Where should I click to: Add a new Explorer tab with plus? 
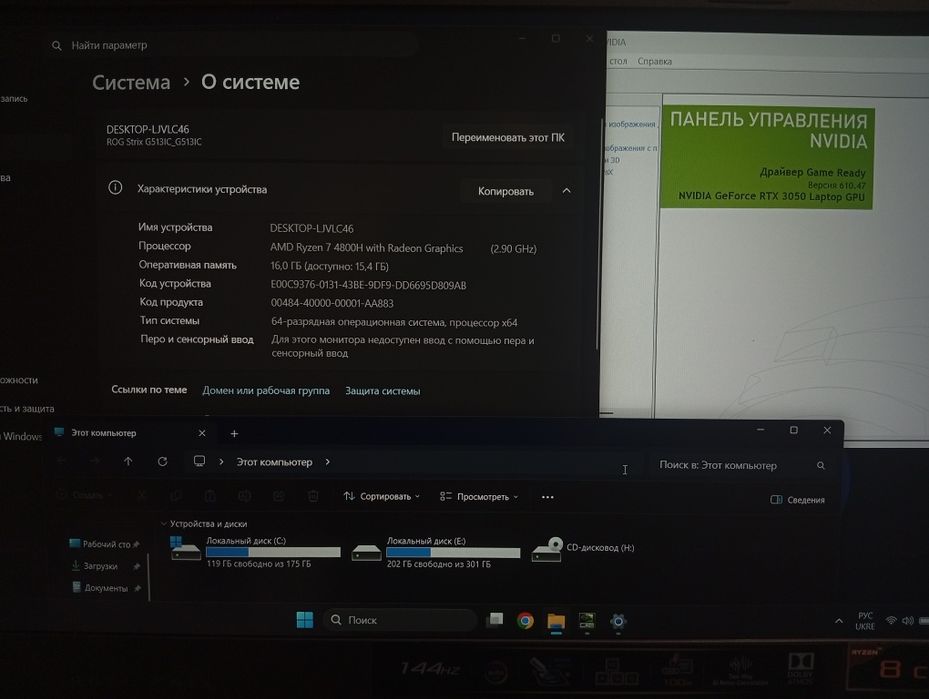click(x=234, y=434)
